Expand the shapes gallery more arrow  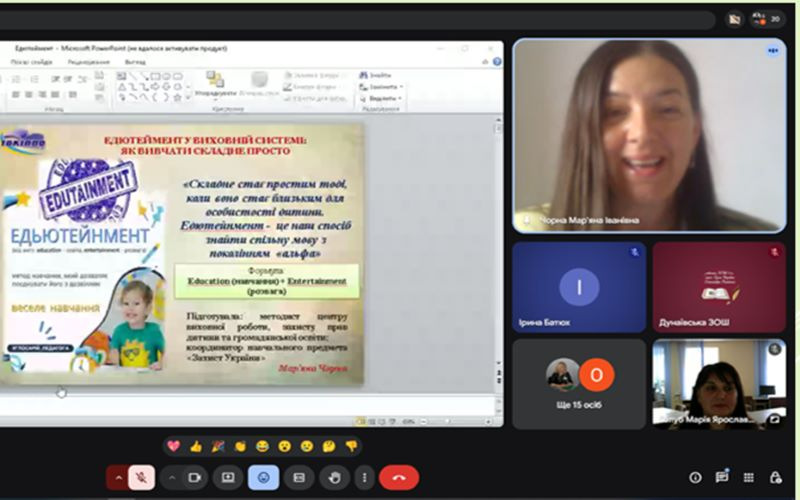(x=187, y=97)
